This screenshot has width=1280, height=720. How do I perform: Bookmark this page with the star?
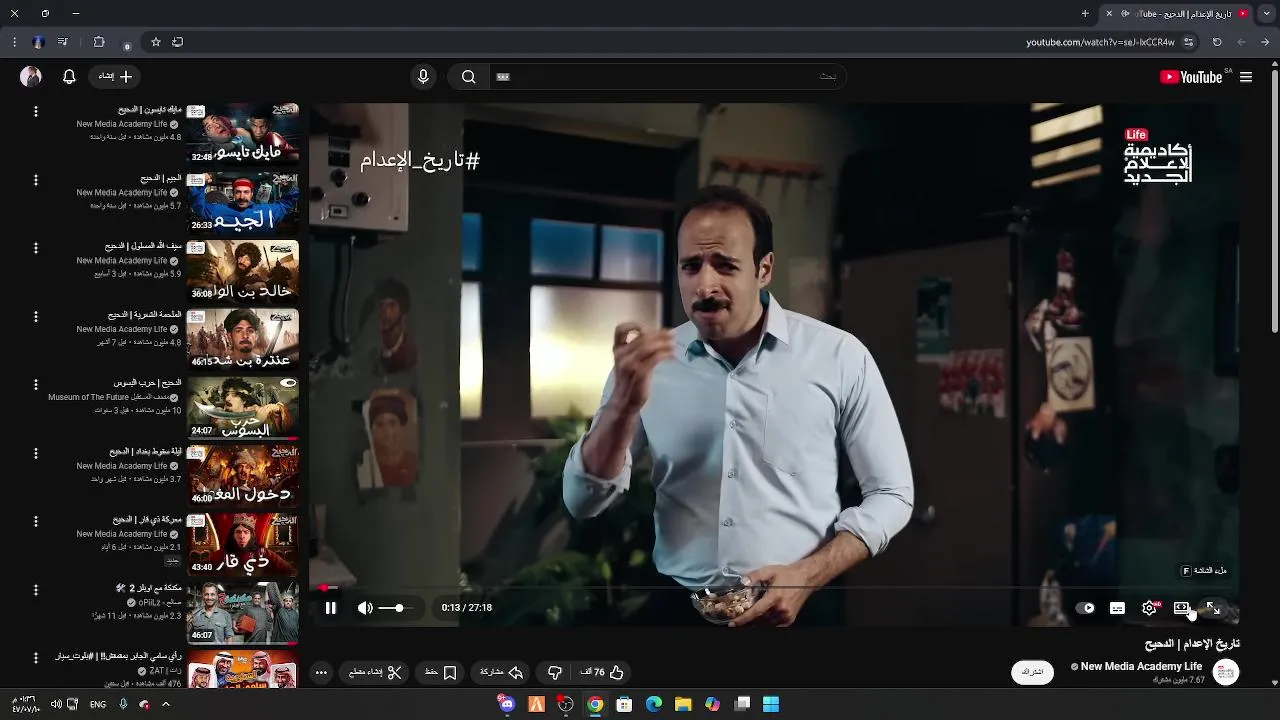pos(156,42)
